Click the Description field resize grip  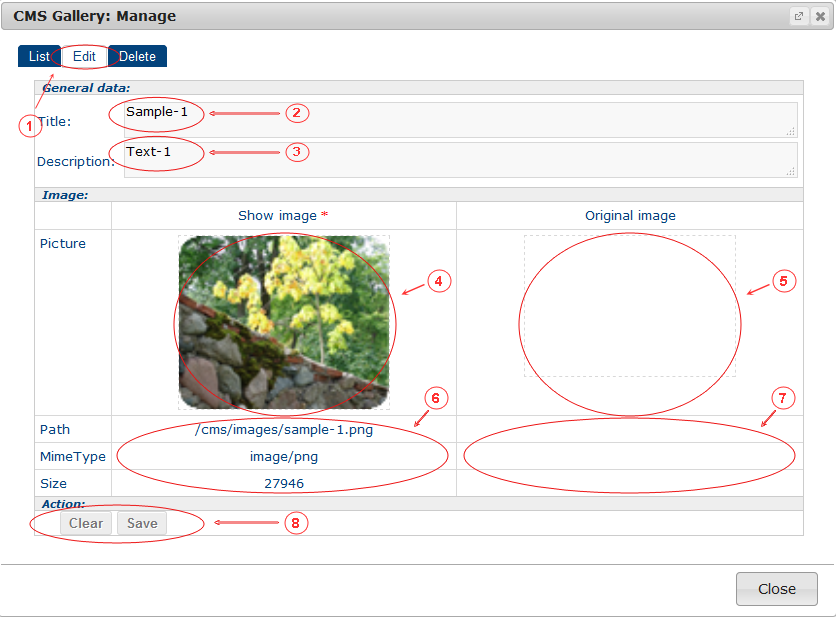[x=791, y=171]
